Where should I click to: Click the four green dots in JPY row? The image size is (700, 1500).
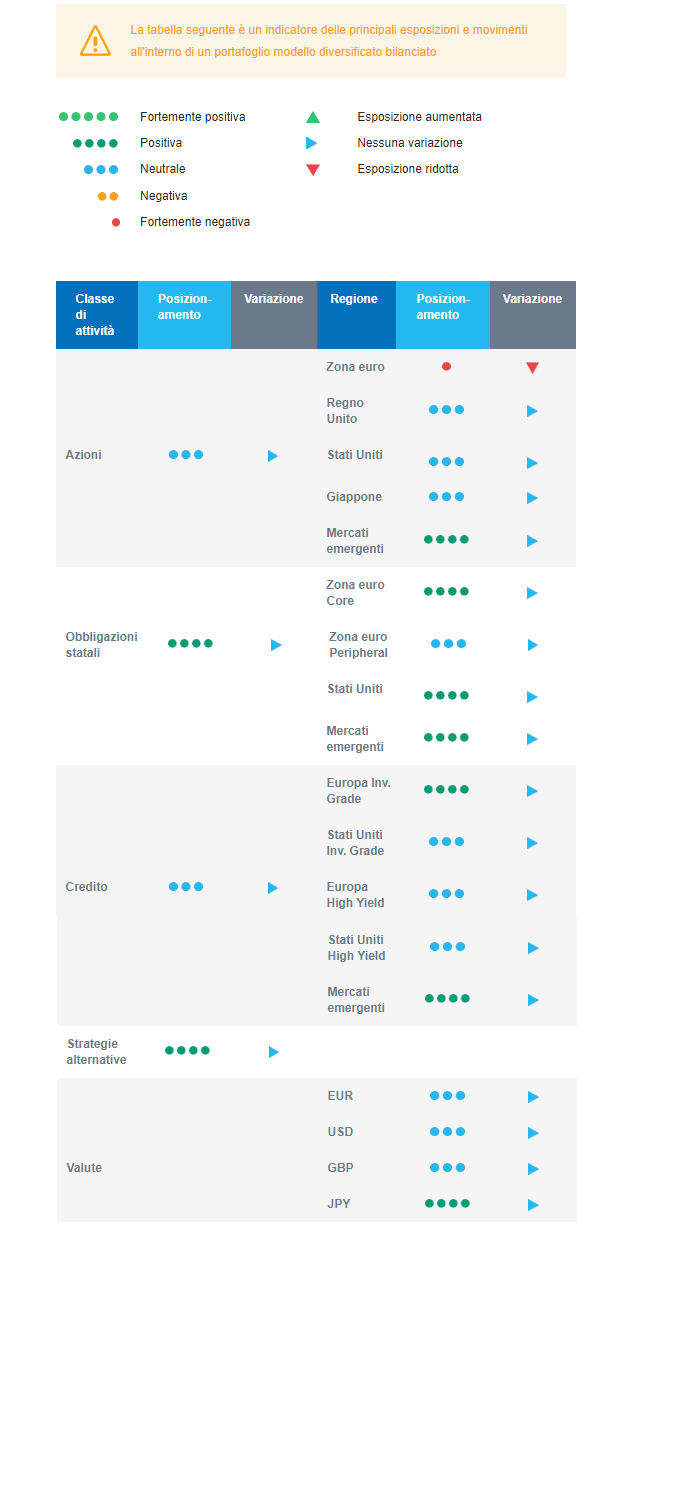[447, 1203]
